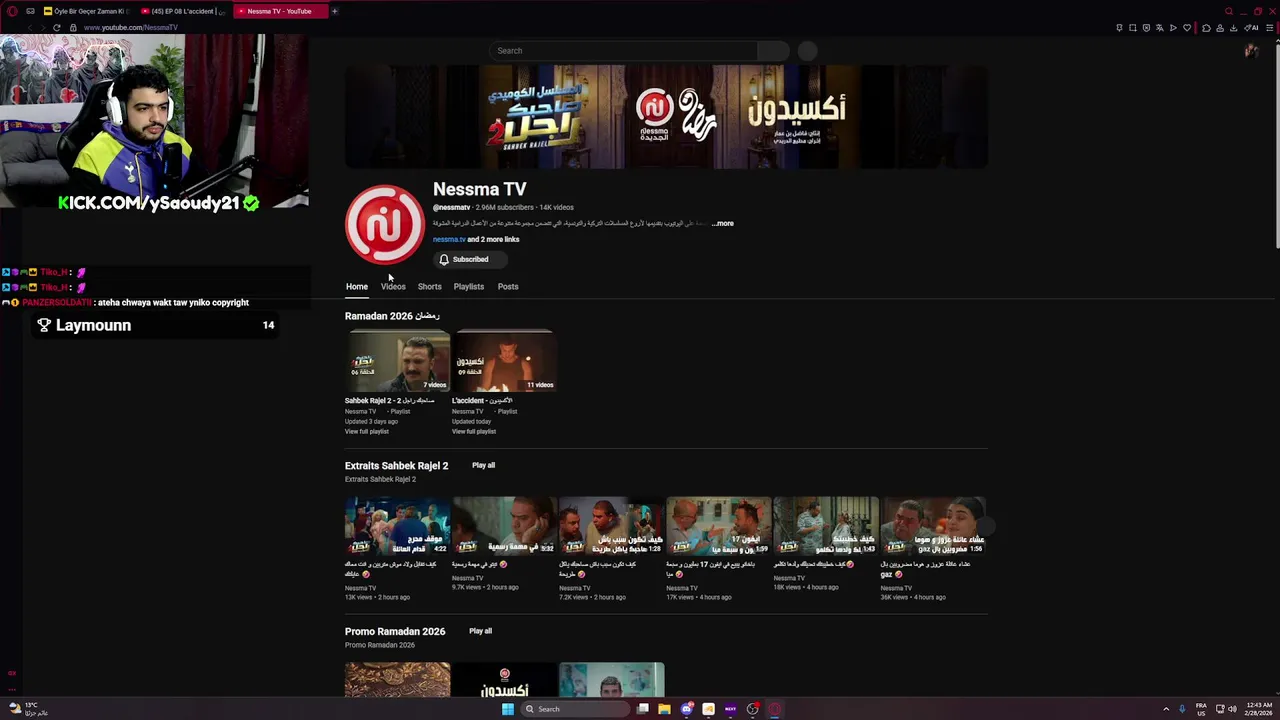
Task: Click the Opera GX icon on the taskbar
Action: click(x=774, y=709)
